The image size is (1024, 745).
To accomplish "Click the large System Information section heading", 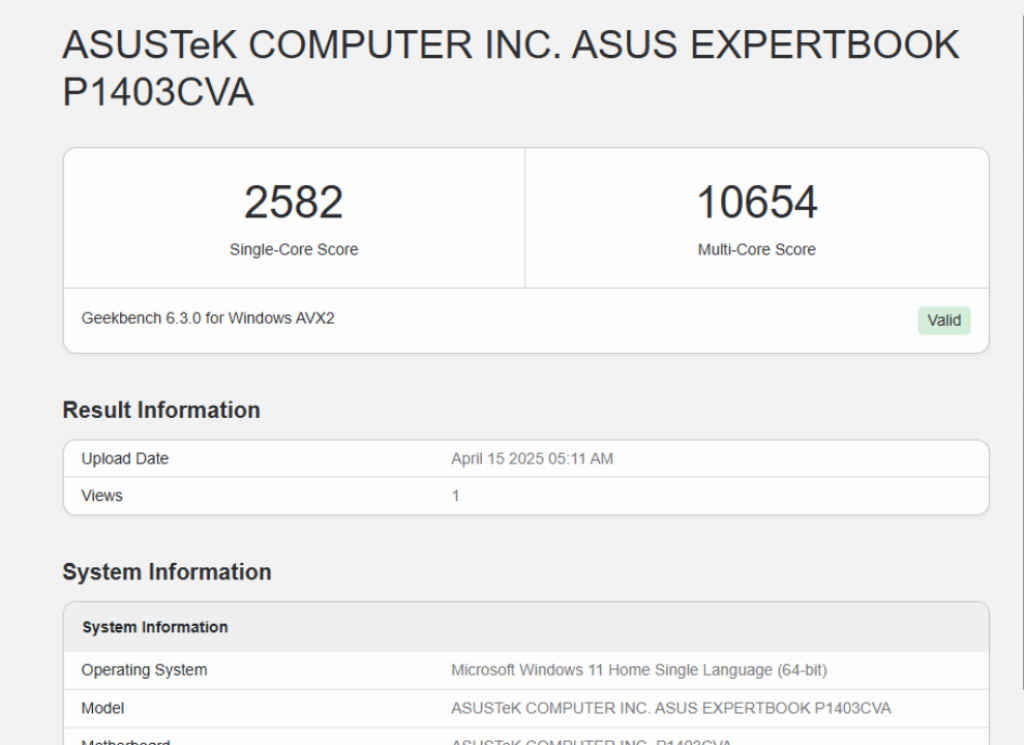I will click(x=167, y=572).
